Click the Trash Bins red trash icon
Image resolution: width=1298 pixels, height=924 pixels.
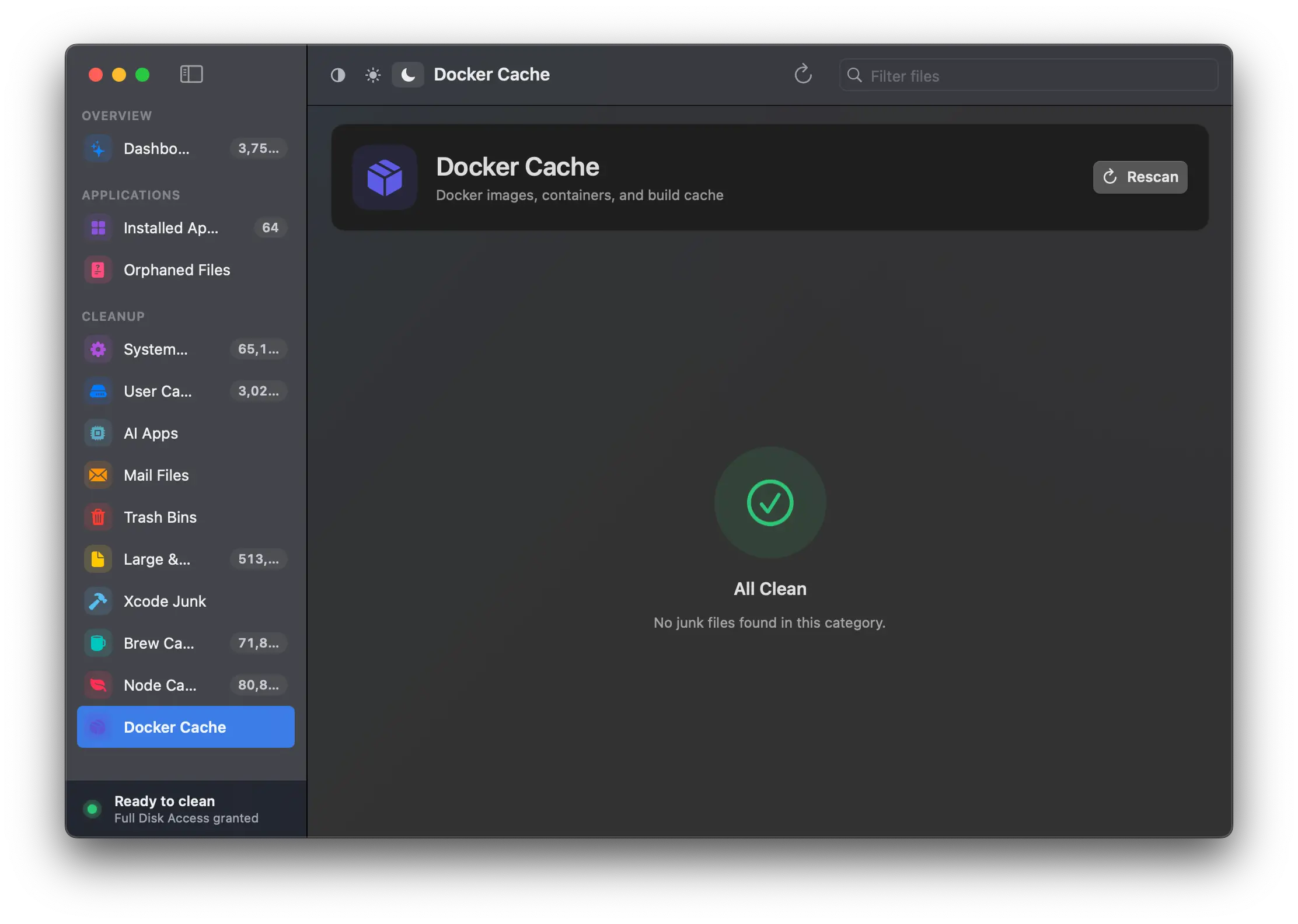98,517
